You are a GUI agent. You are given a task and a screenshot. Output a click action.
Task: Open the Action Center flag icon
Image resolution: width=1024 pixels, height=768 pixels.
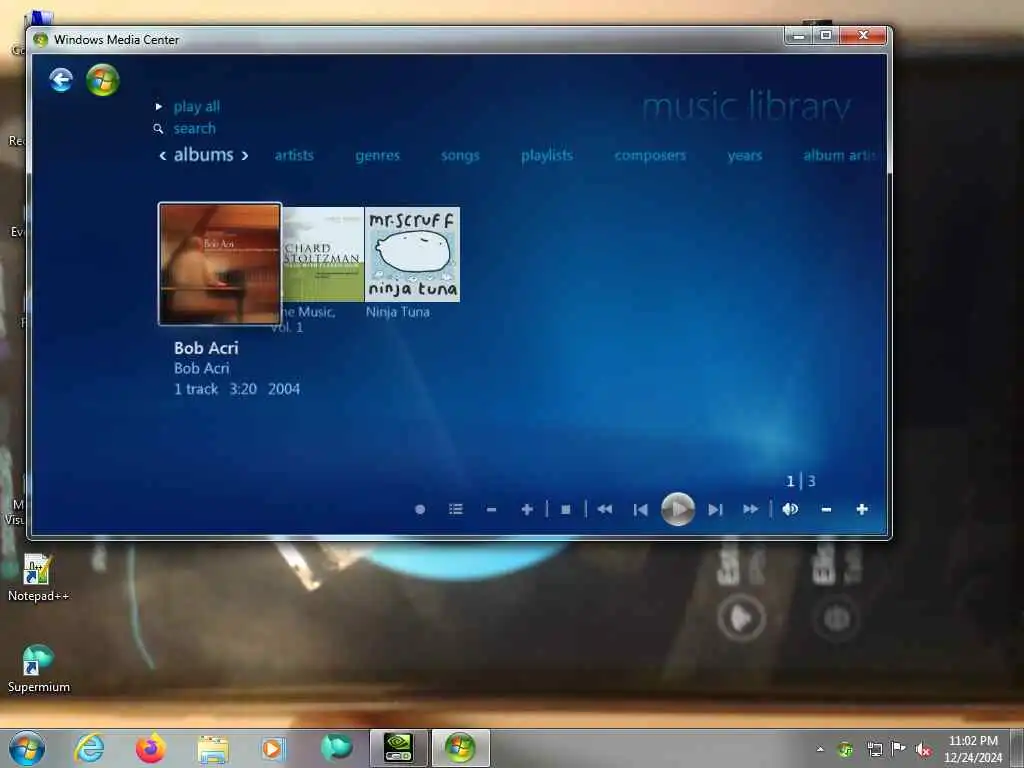pos(899,748)
